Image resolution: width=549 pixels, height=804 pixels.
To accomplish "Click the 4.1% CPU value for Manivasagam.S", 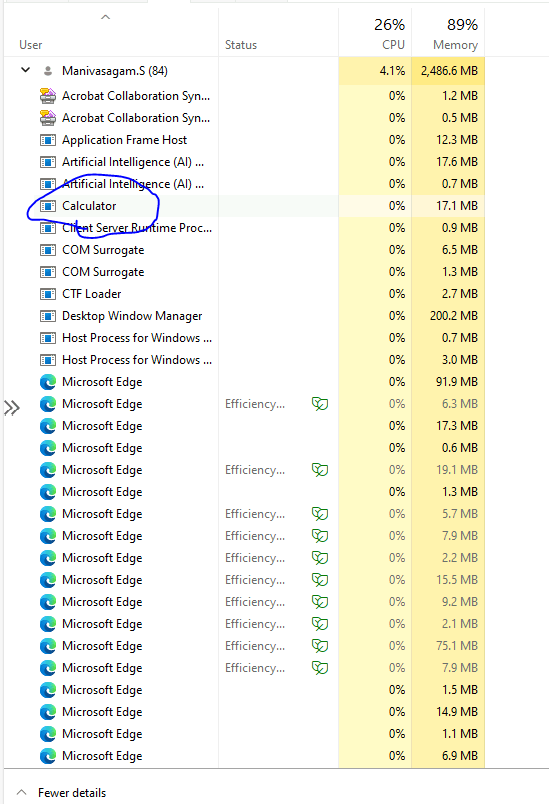I will pos(392,71).
